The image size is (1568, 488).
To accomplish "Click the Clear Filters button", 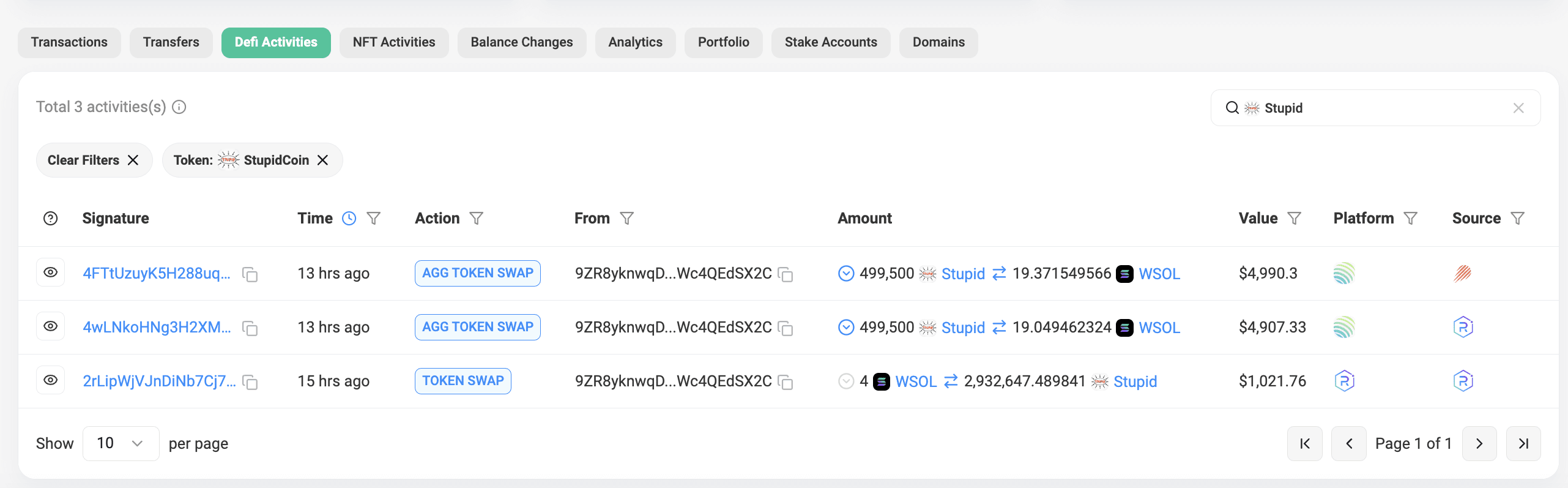I will click(94, 160).
